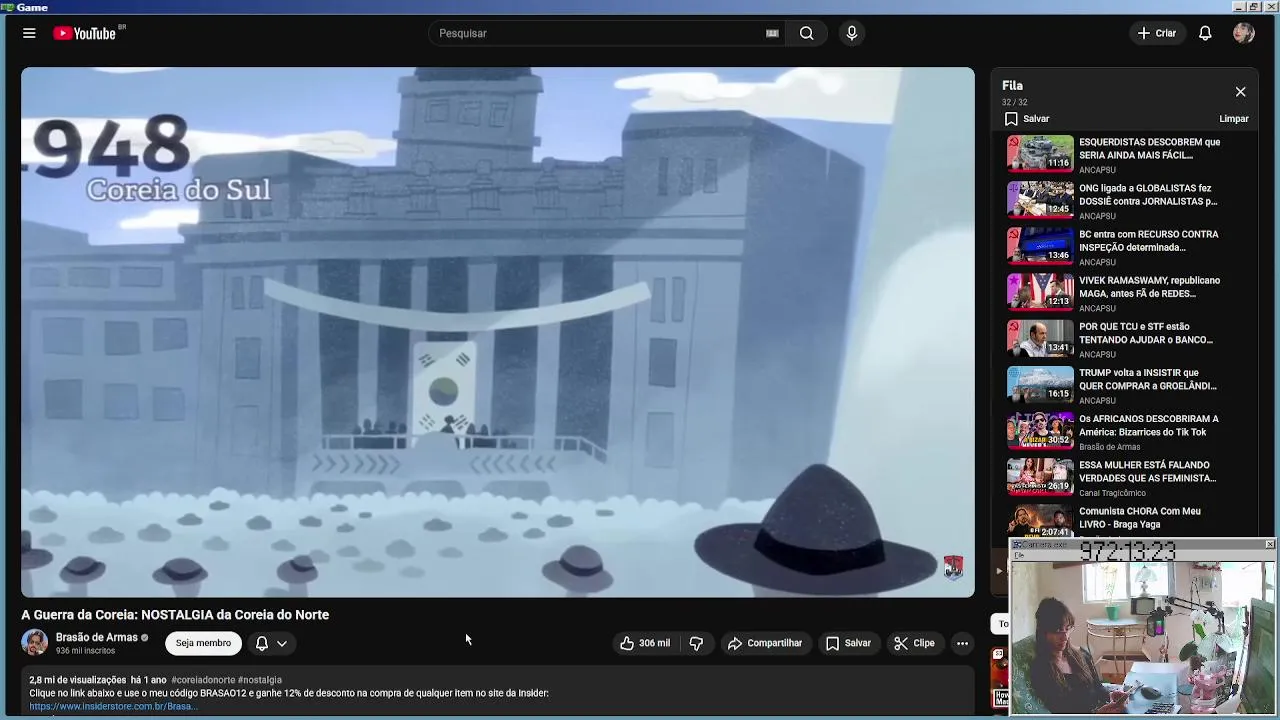
Task: Open the Criar menu
Action: tap(1157, 33)
